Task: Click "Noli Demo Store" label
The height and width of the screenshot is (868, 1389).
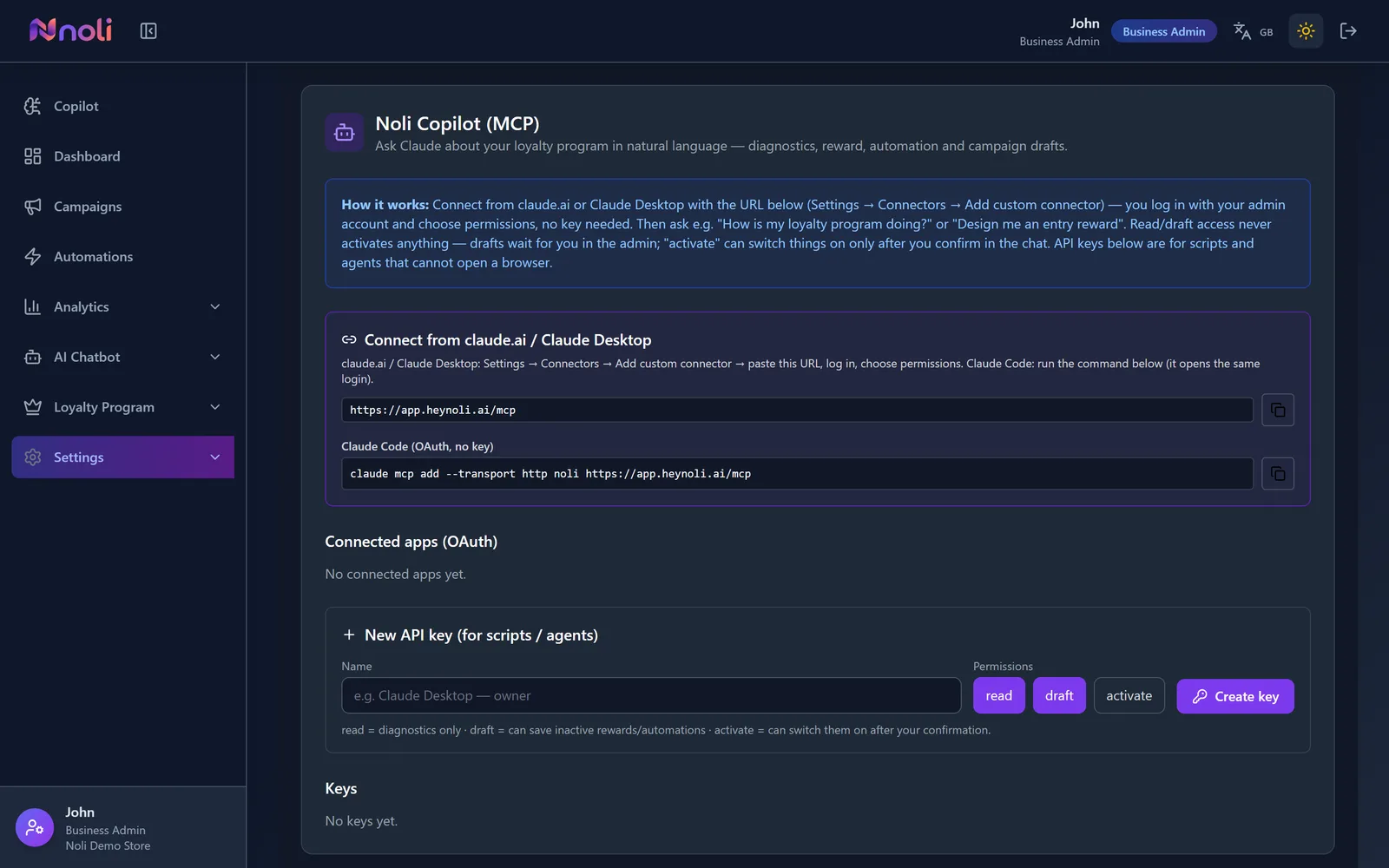Action: (108, 845)
